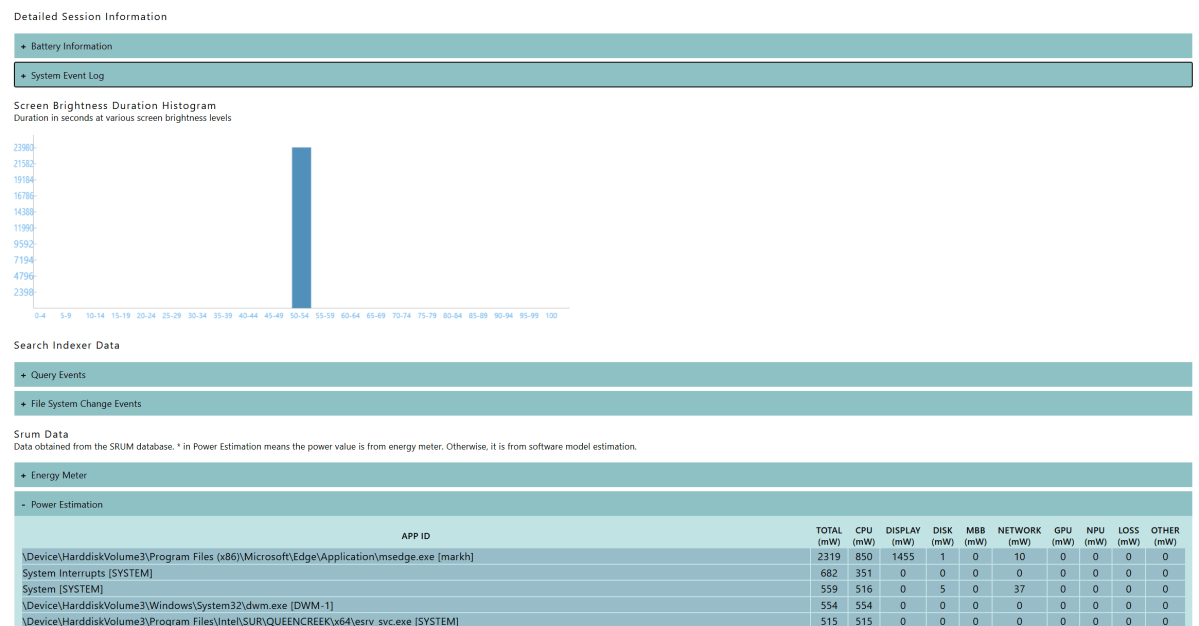This screenshot has height=626, width=1199.
Task: Click the Srum Data heading
Action: [x=41, y=433]
